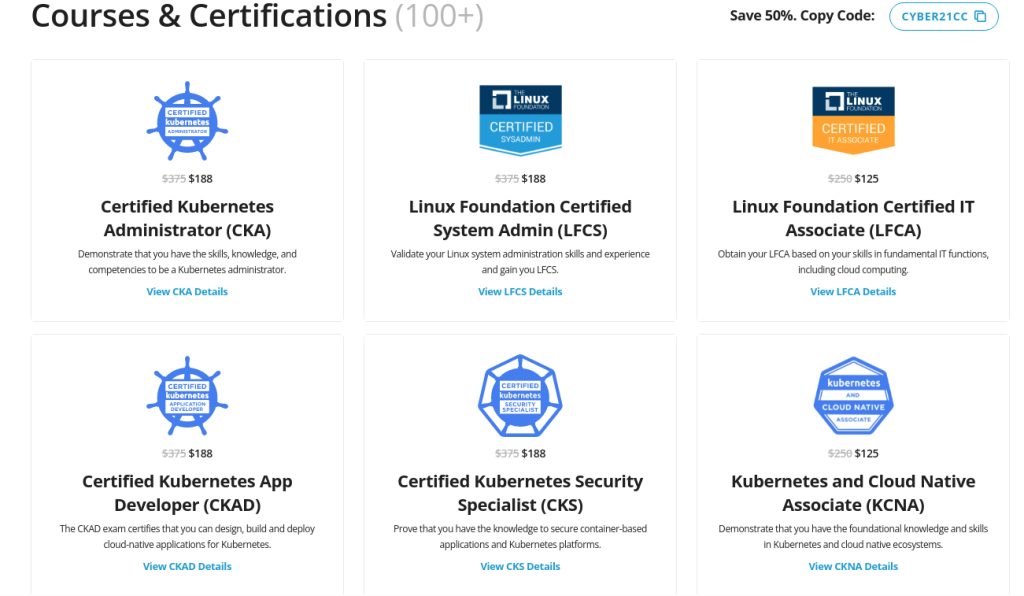
Task: Select the Certified Kubernetes Administrator (CKA) title
Action: coord(187,218)
